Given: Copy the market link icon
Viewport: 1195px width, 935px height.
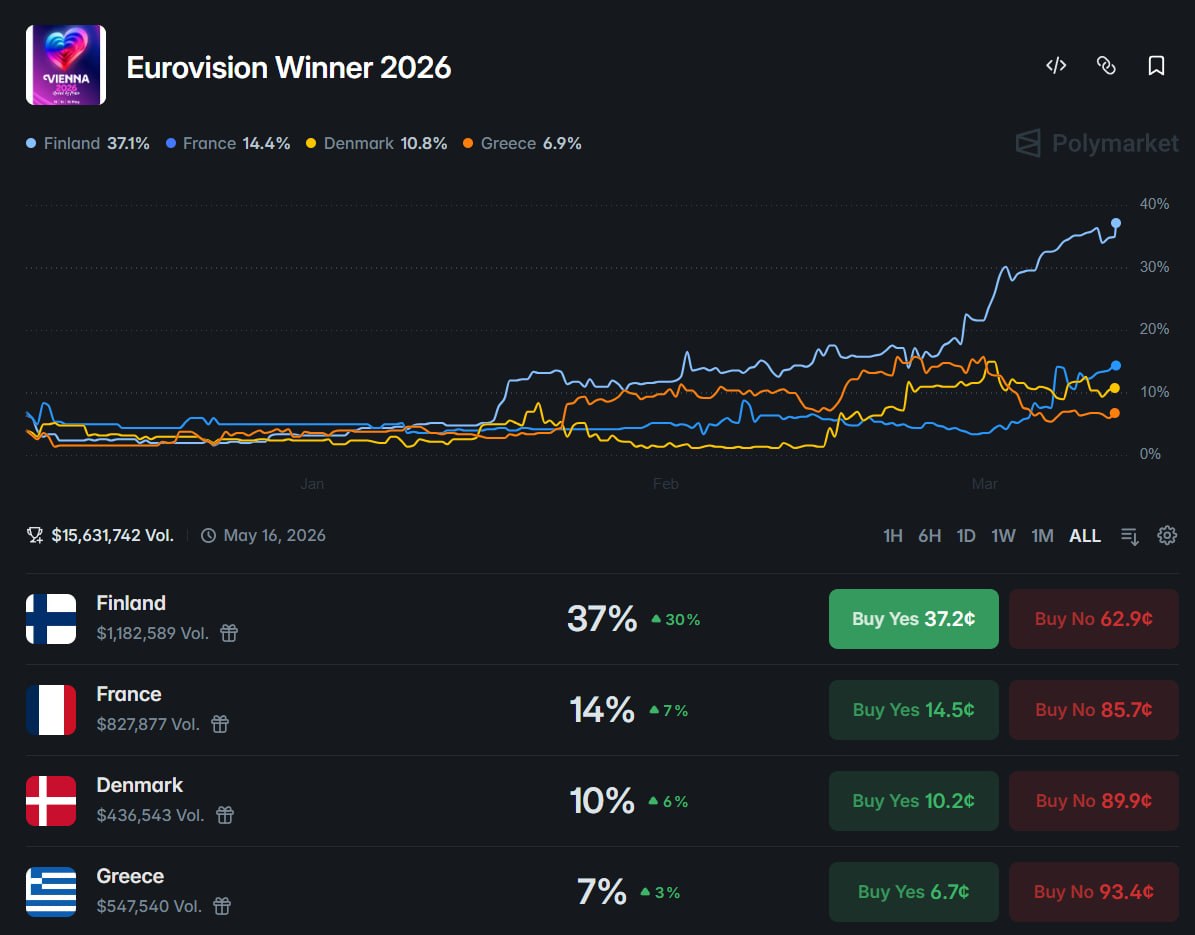Looking at the screenshot, I should coord(1106,66).
